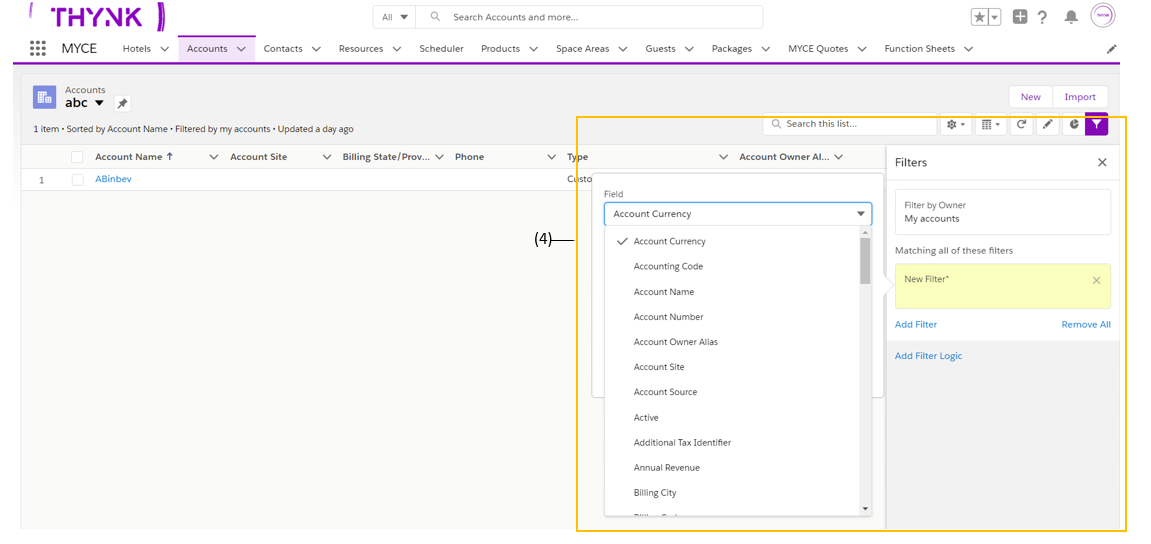The height and width of the screenshot is (544, 1151).
Task: Close the Filters panel
Action: tap(1102, 162)
